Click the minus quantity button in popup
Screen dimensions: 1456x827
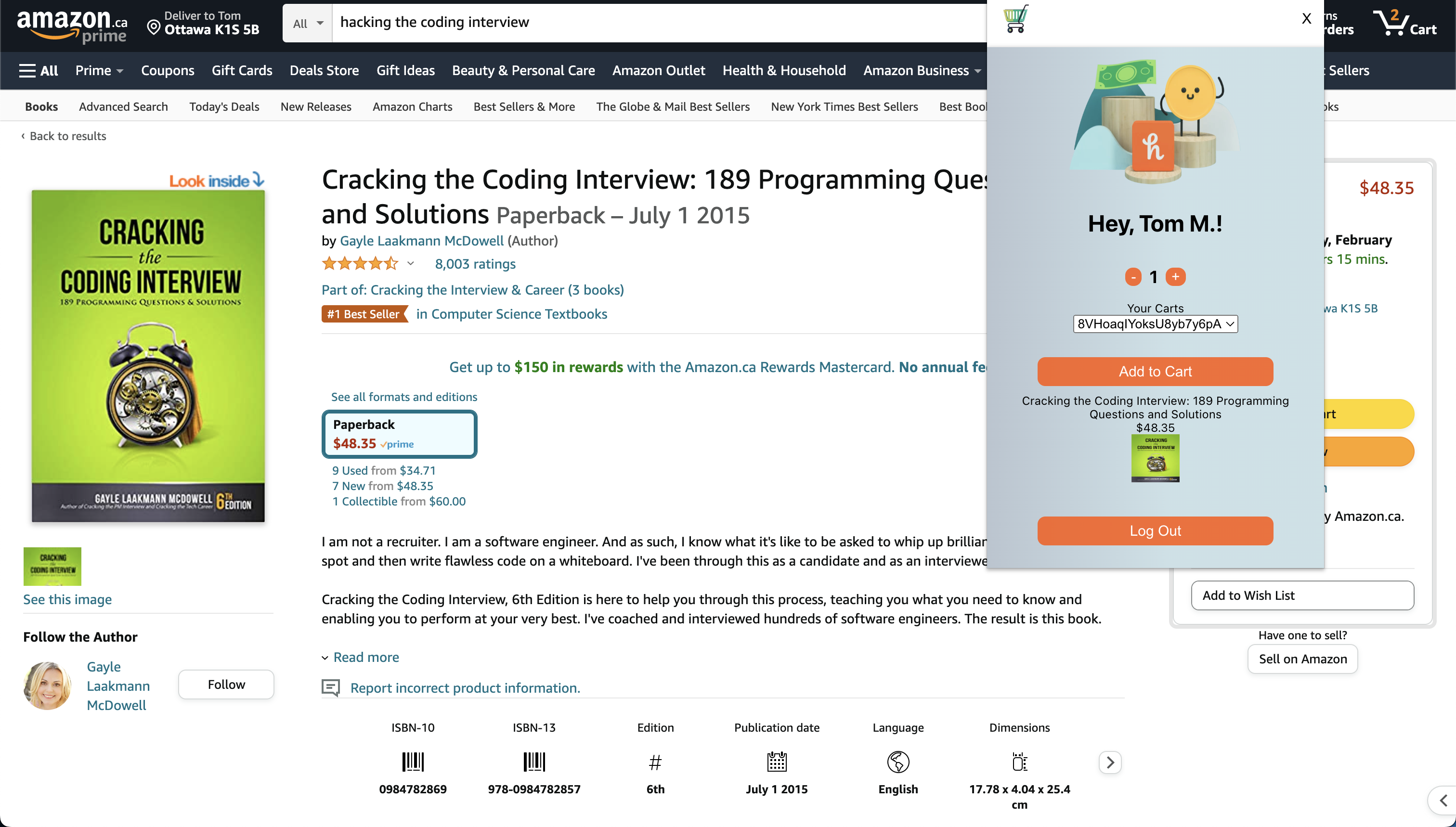pos(1133,277)
